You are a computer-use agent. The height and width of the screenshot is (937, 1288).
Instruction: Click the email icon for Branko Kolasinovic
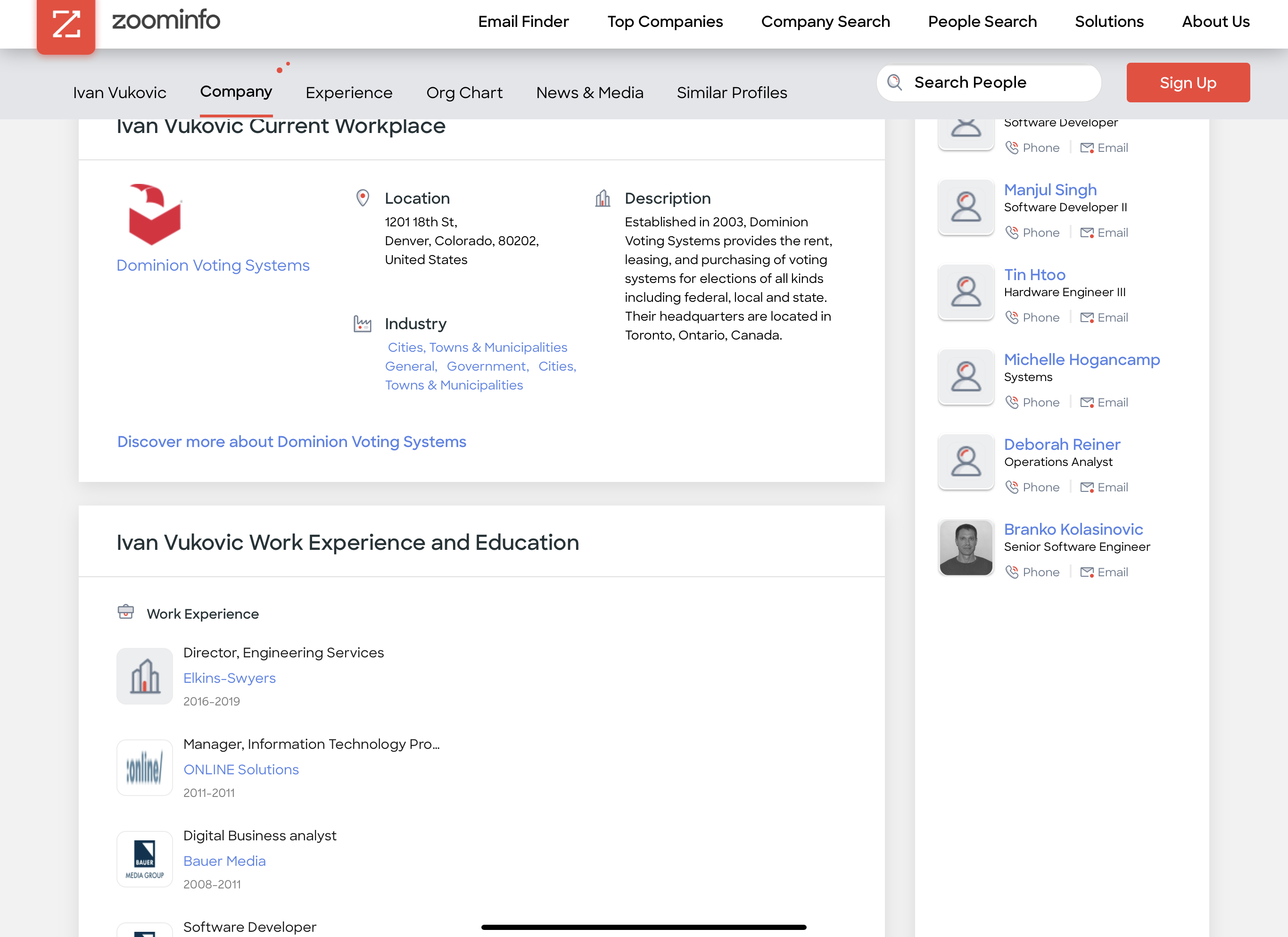point(1087,572)
